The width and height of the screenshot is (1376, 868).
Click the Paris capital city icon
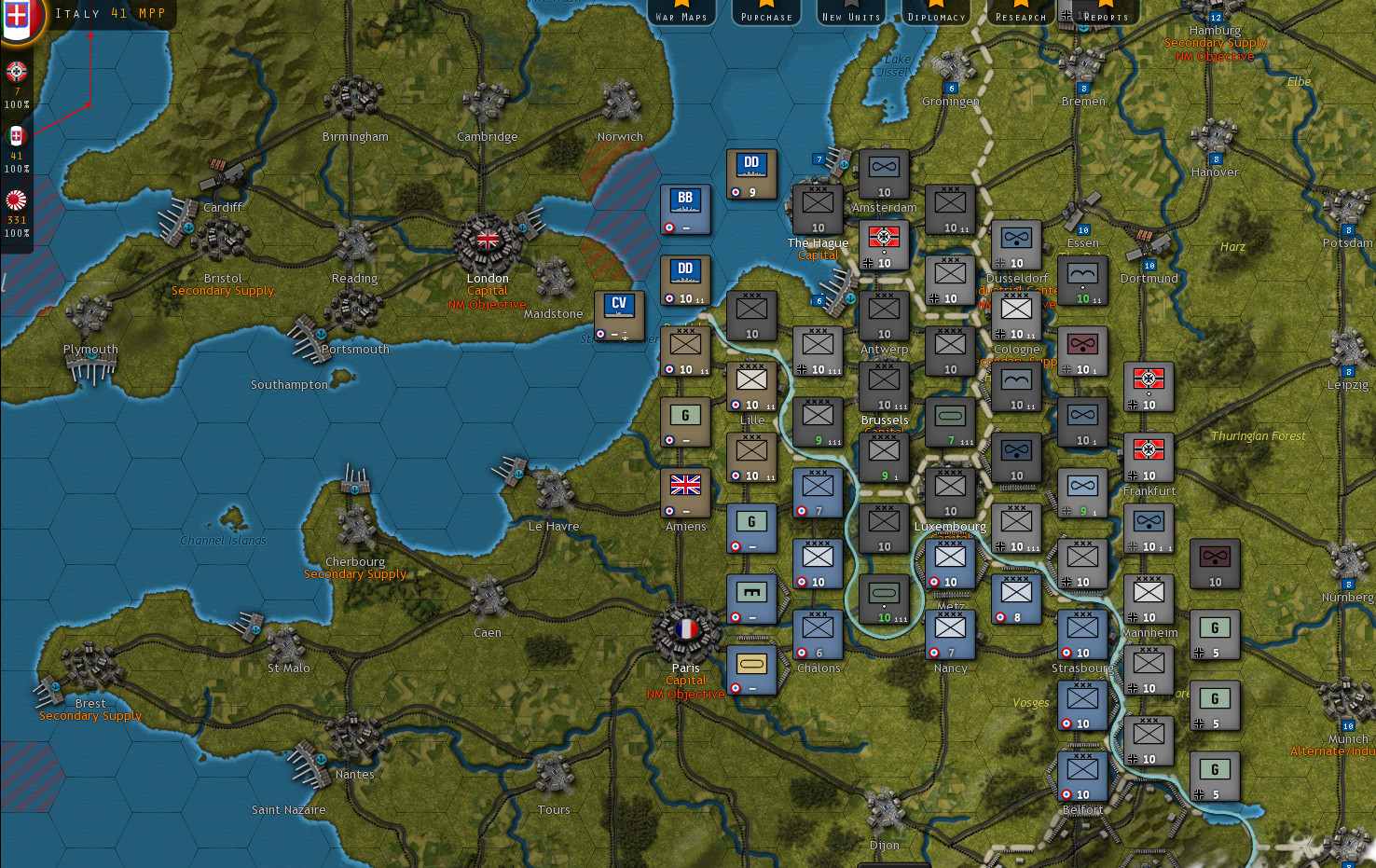[686, 631]
